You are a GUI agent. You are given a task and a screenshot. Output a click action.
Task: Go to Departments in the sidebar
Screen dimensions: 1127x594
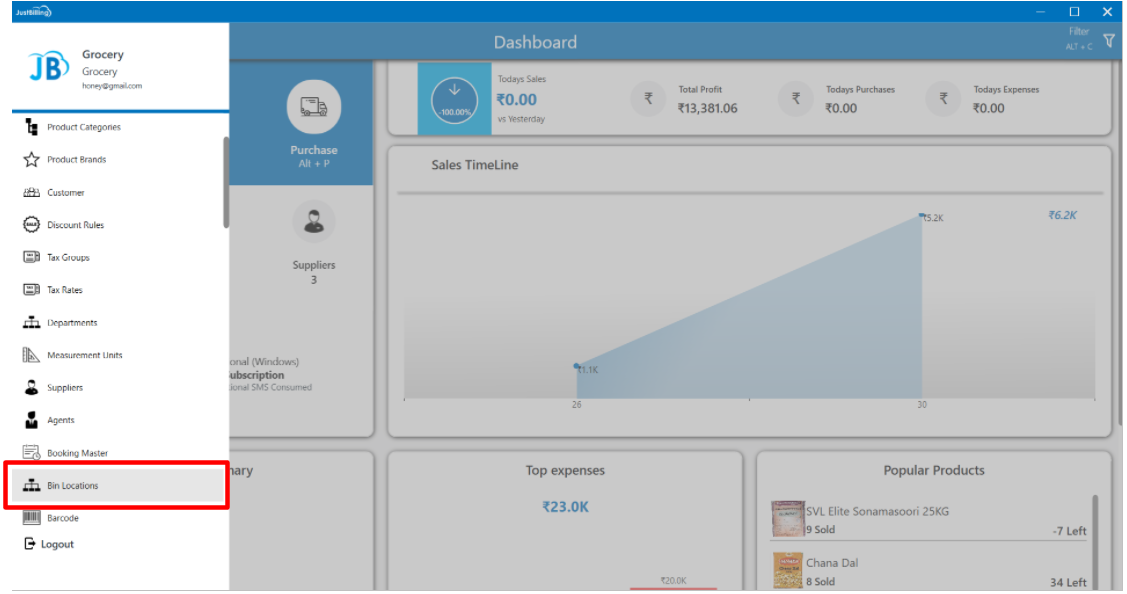click(x=72, y=323)
